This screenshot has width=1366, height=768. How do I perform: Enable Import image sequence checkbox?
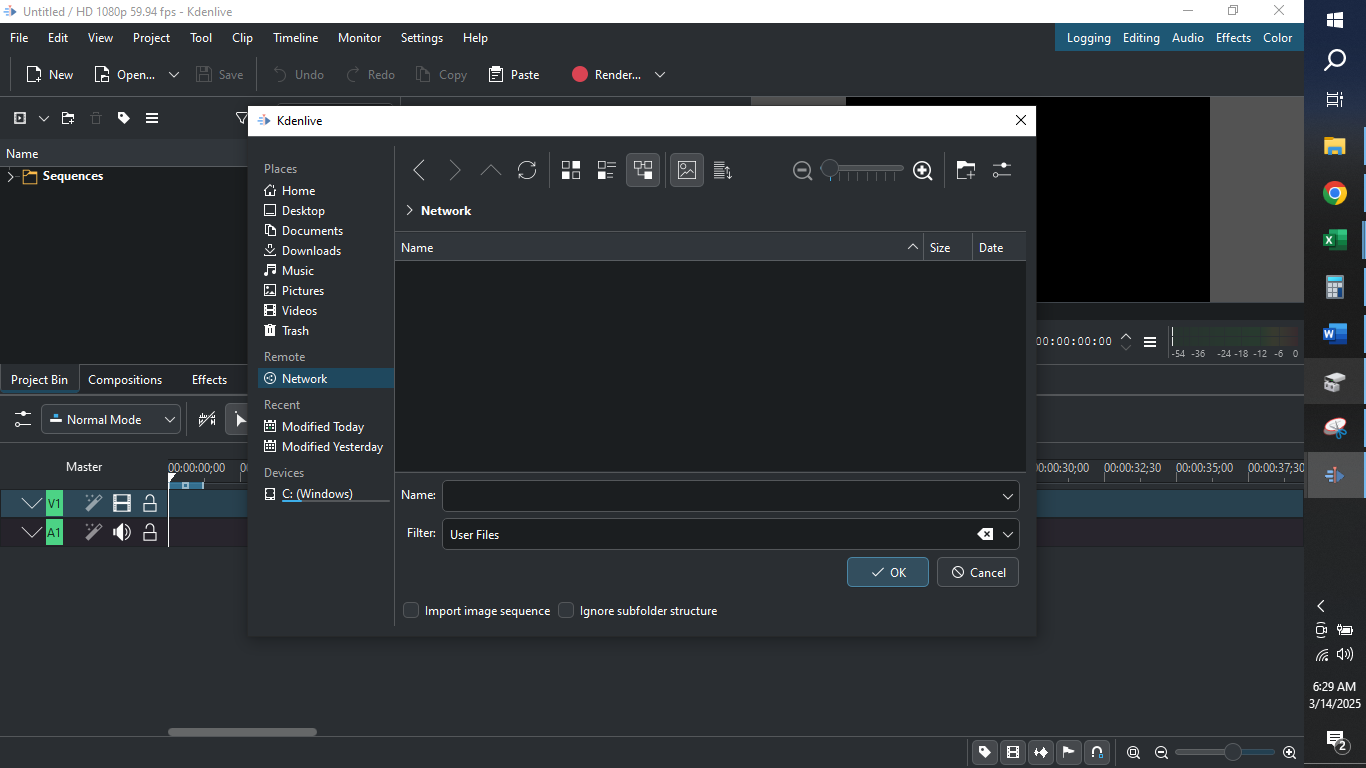tap(411, 611)
